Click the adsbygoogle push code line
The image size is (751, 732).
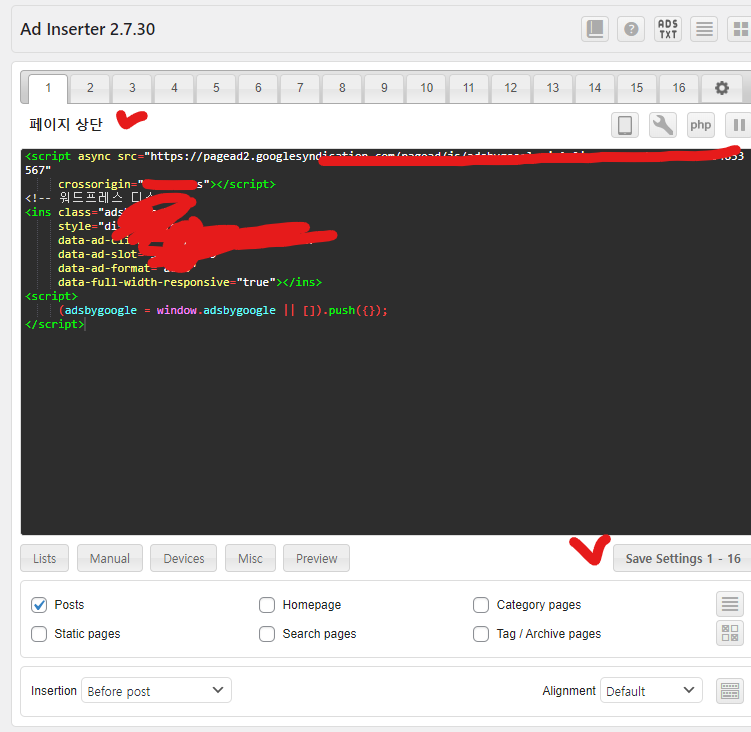tap(223, 310)
